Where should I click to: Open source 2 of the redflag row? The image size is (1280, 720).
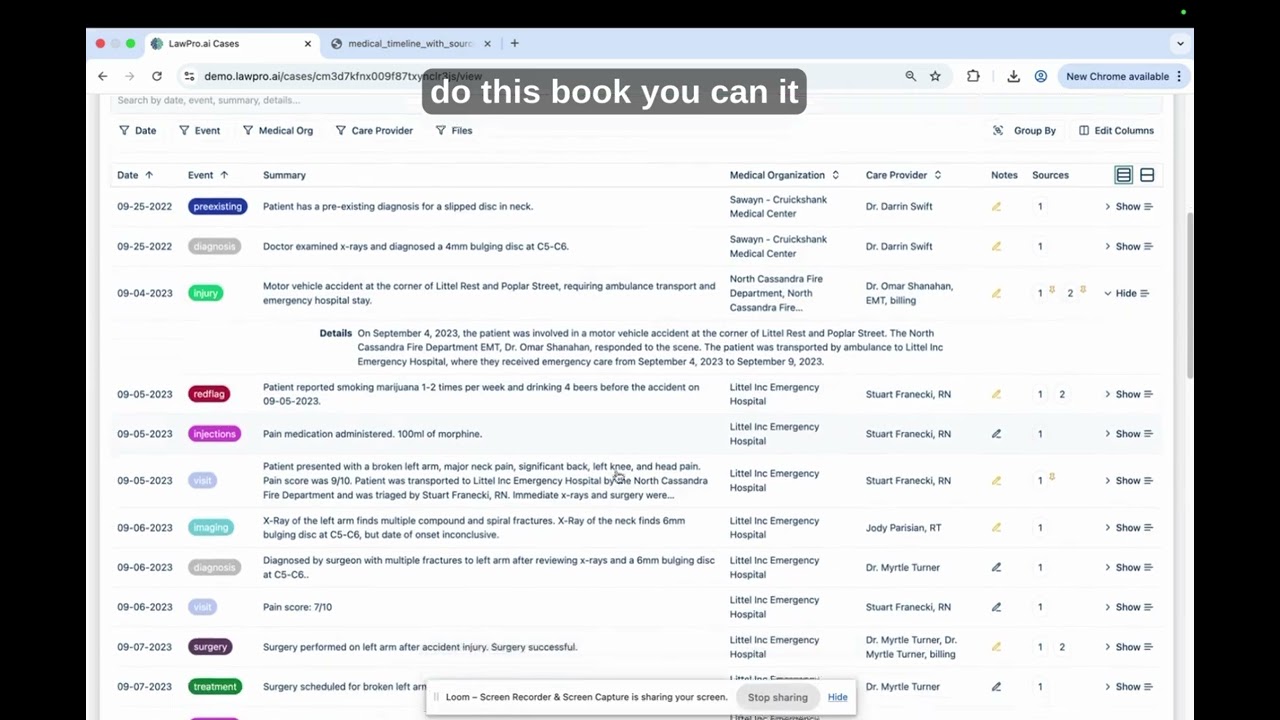(1062, 394)
